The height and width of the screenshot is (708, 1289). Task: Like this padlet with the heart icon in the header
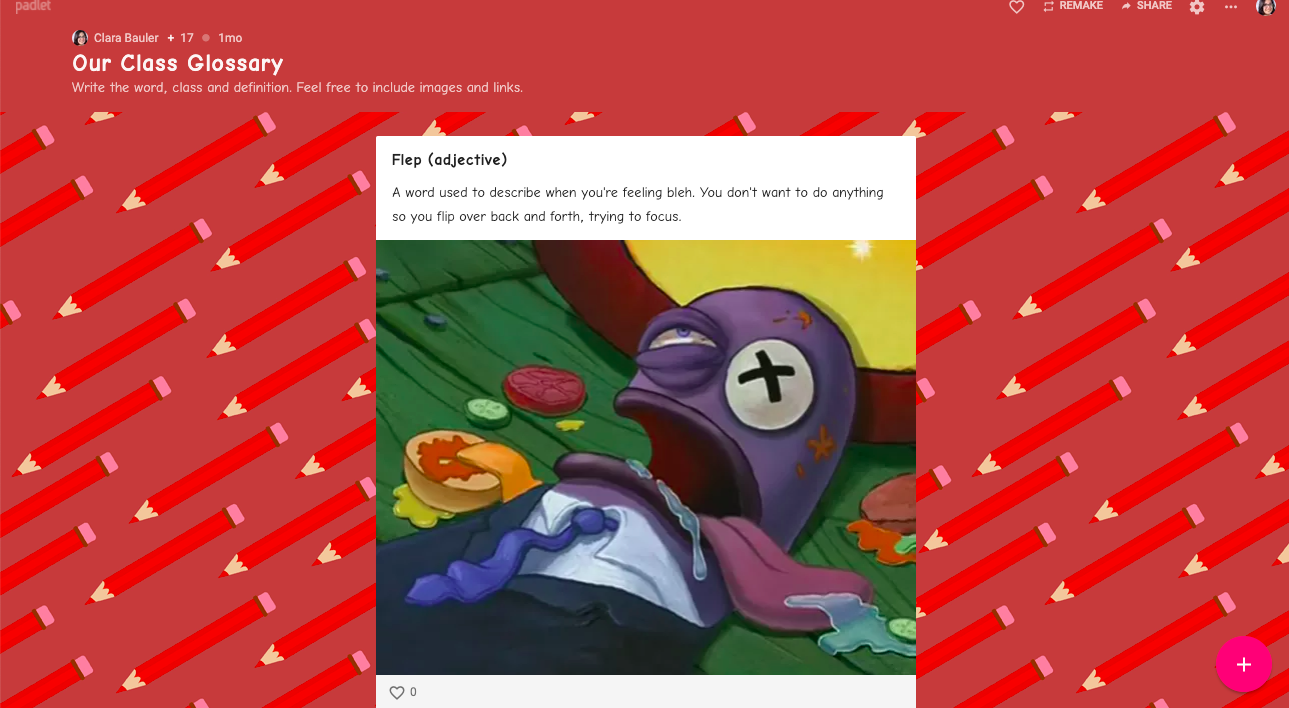pyautogui.click(x=1016, y=7)
